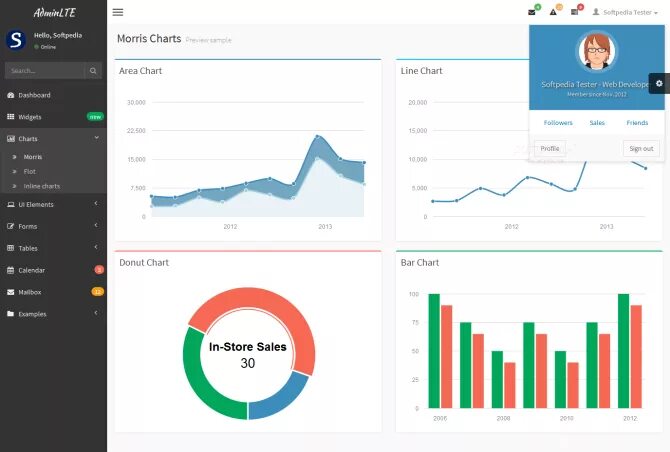This screenshot has height=452, width=670.
Task: Click the Line Chart title
Action: point(421,71)
